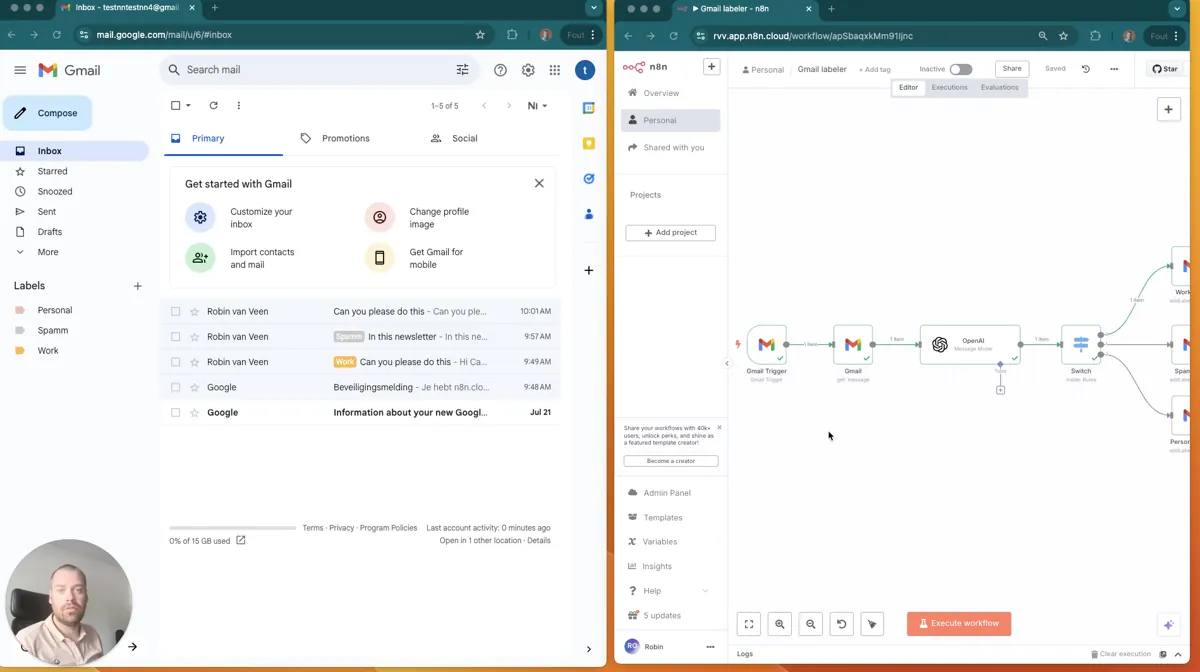Open the n8n workflow history icon
Screen dimensions: 1200x672
1086,69
